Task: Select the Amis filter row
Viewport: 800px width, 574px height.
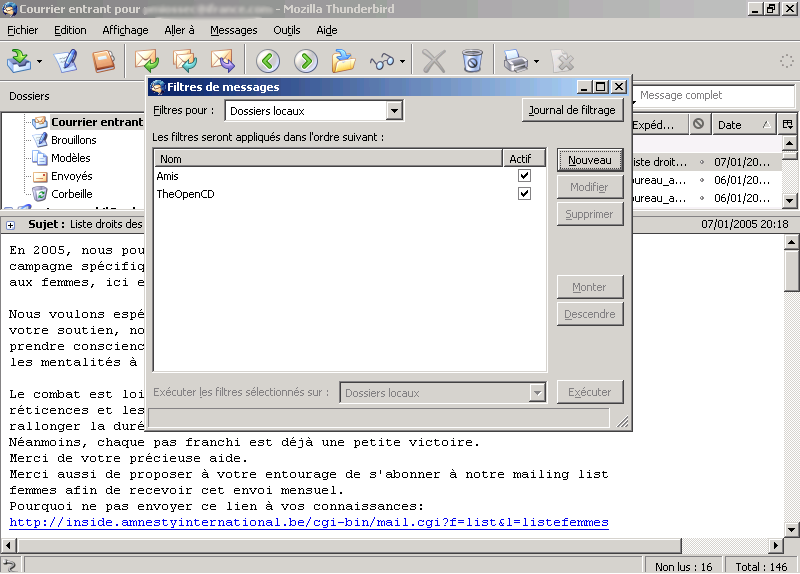Action: click(x=350, y=176)
